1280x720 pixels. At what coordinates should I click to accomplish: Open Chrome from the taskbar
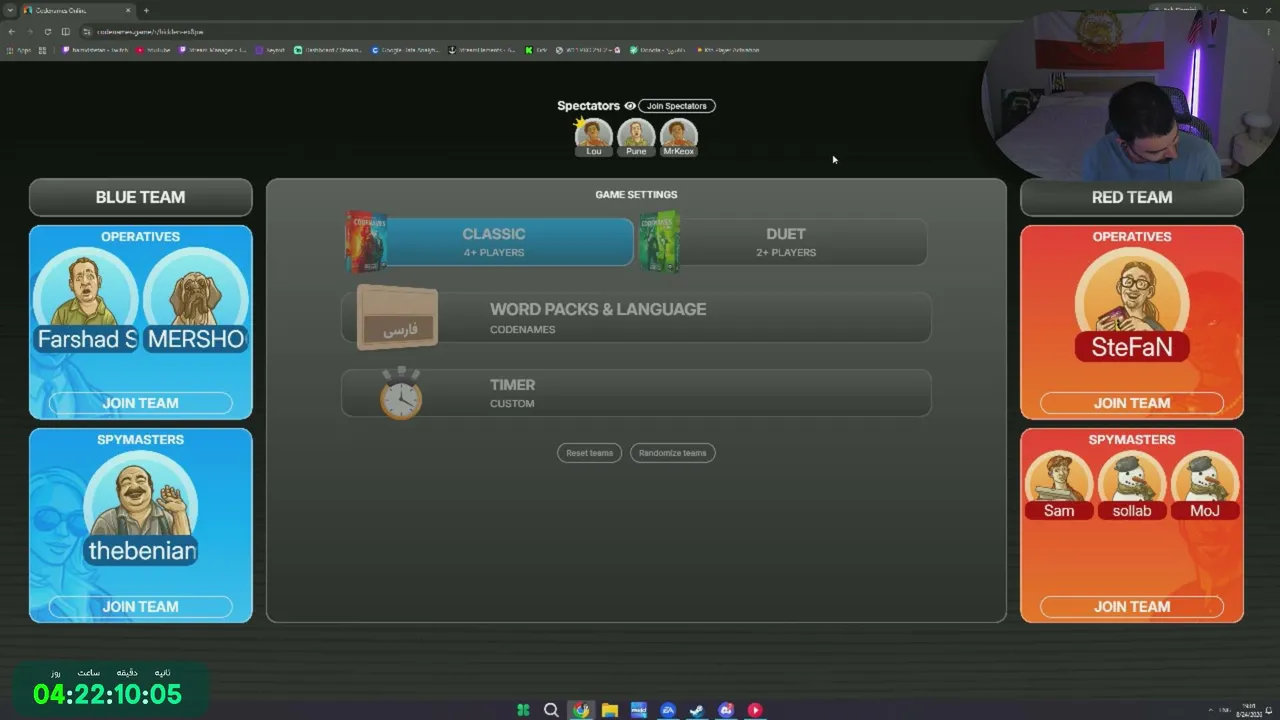(581, 710)
